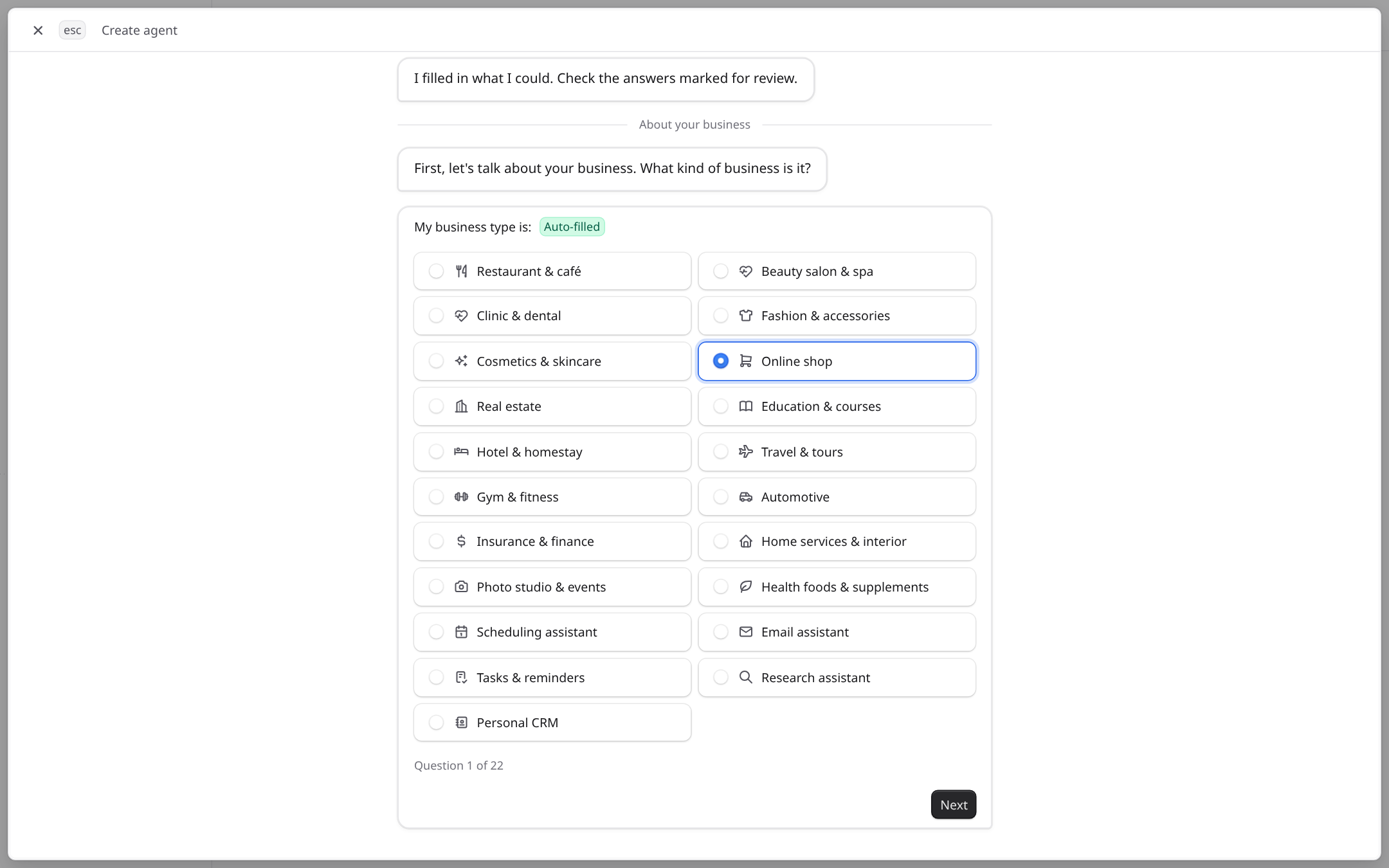Click the open book Education icon
The image size is (1389, 868).
[x=746, y=406]
